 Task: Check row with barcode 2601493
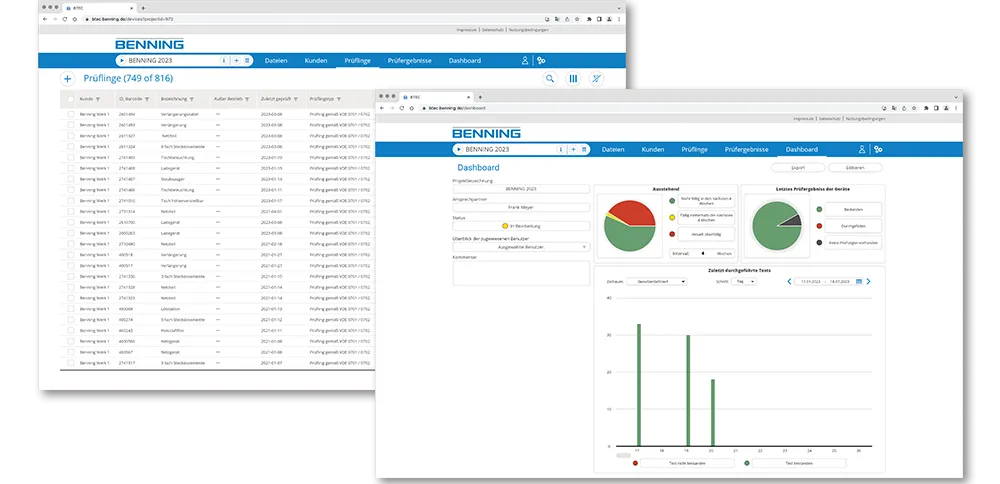tap(70, 125)
